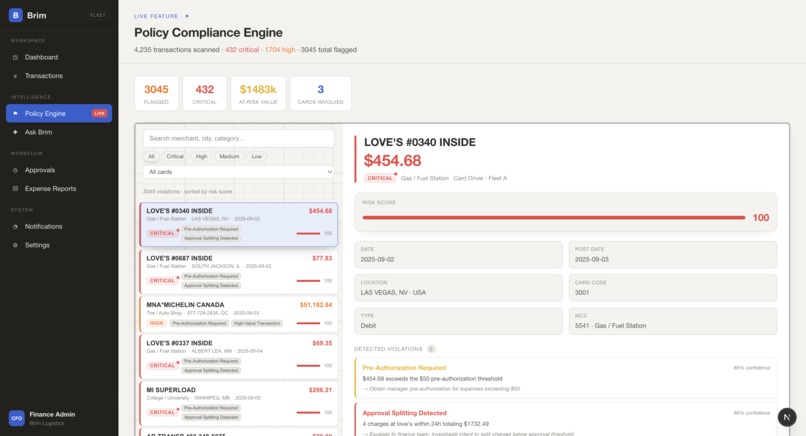
Task: Click the Post Date value 2025-09-03
Action: coord(592,260)
